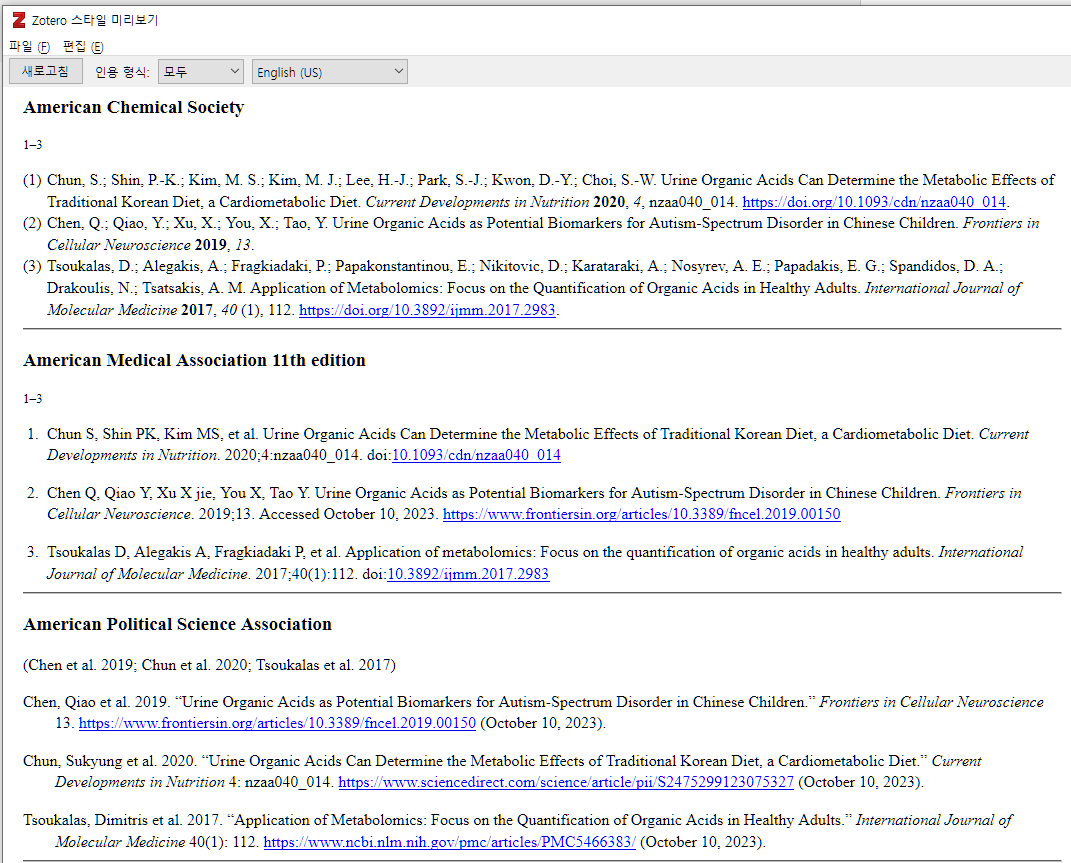This screenshot has width=1071, height=863.
Task: Select the American Political Science Association heading
Action: click(178, 624)
